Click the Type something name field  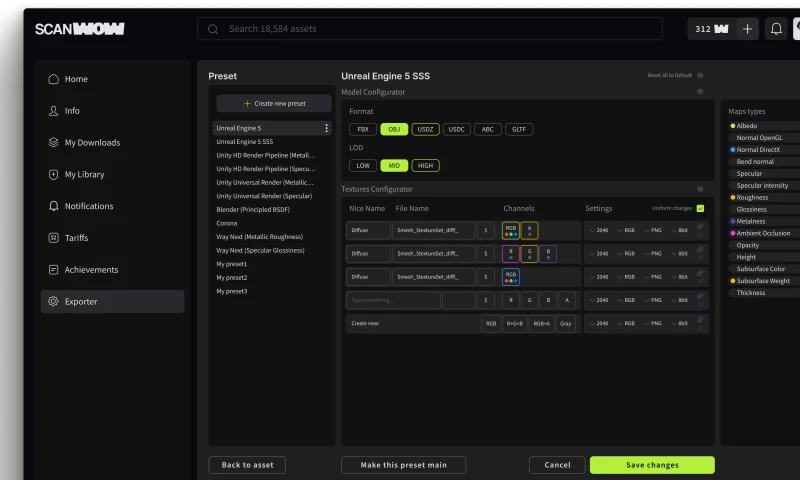tap(393, 300)
